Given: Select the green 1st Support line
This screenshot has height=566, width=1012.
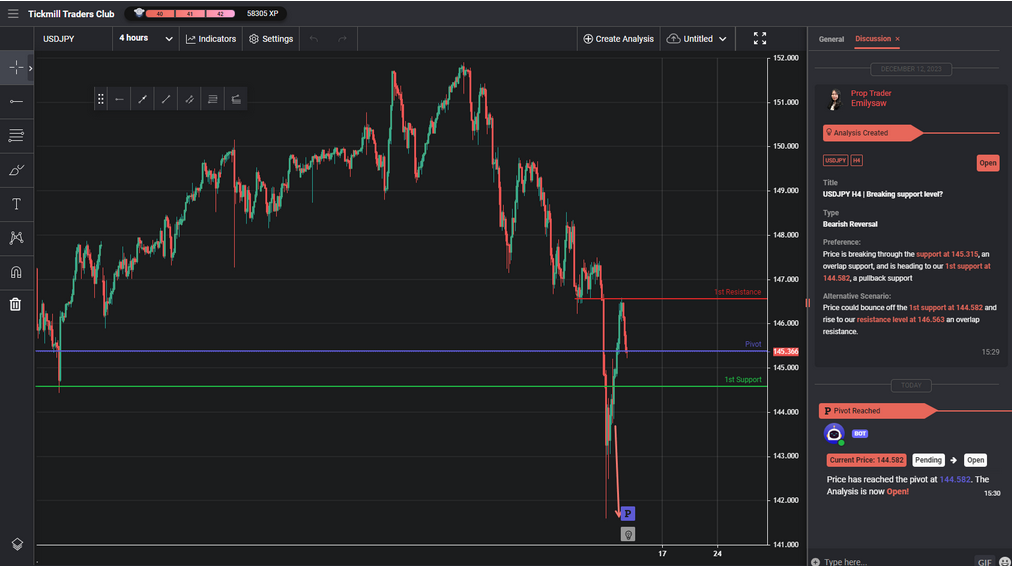Looking at the screenshot, I should pos(401,387).
